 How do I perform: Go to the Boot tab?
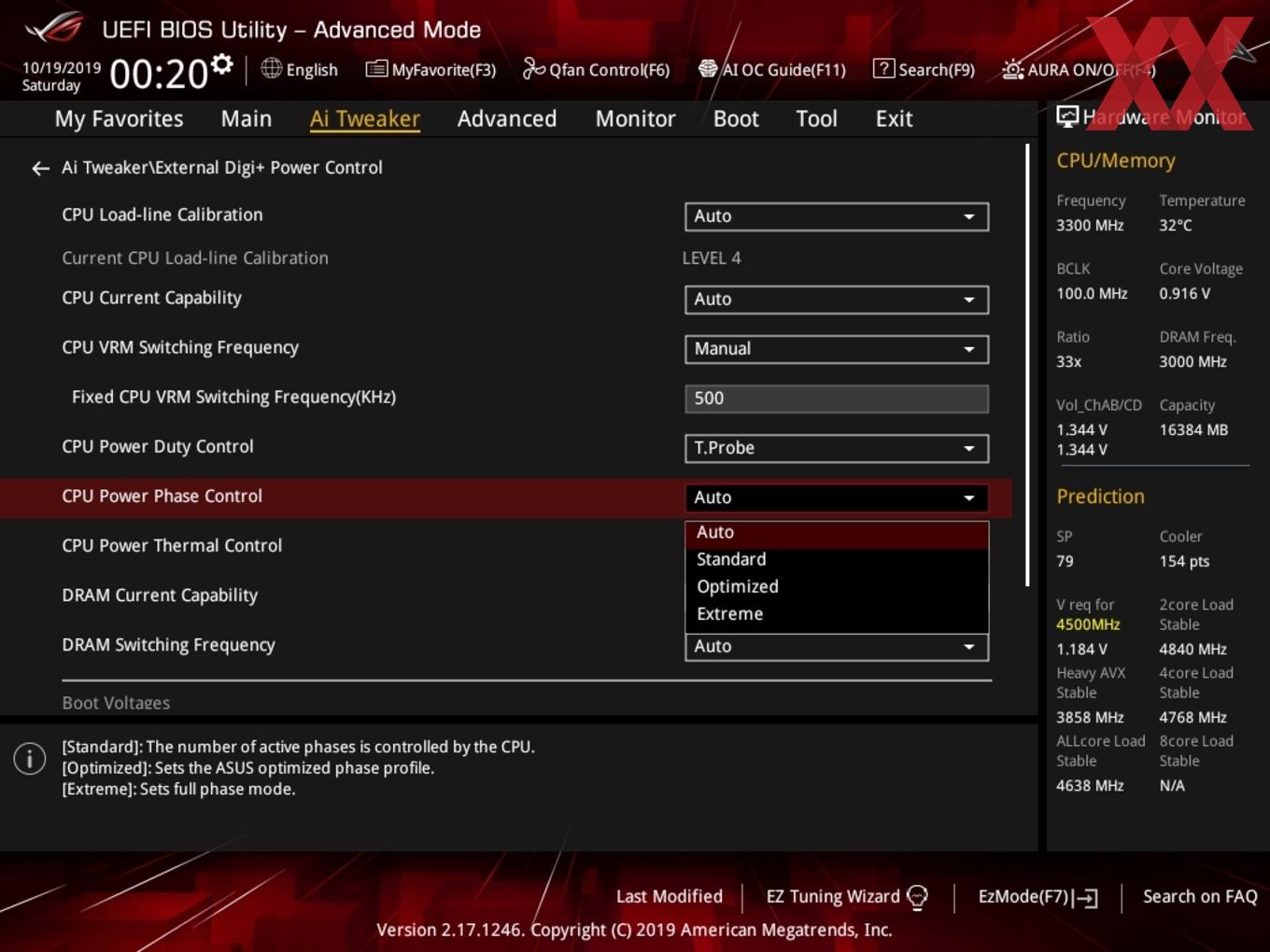coord(736,119)
